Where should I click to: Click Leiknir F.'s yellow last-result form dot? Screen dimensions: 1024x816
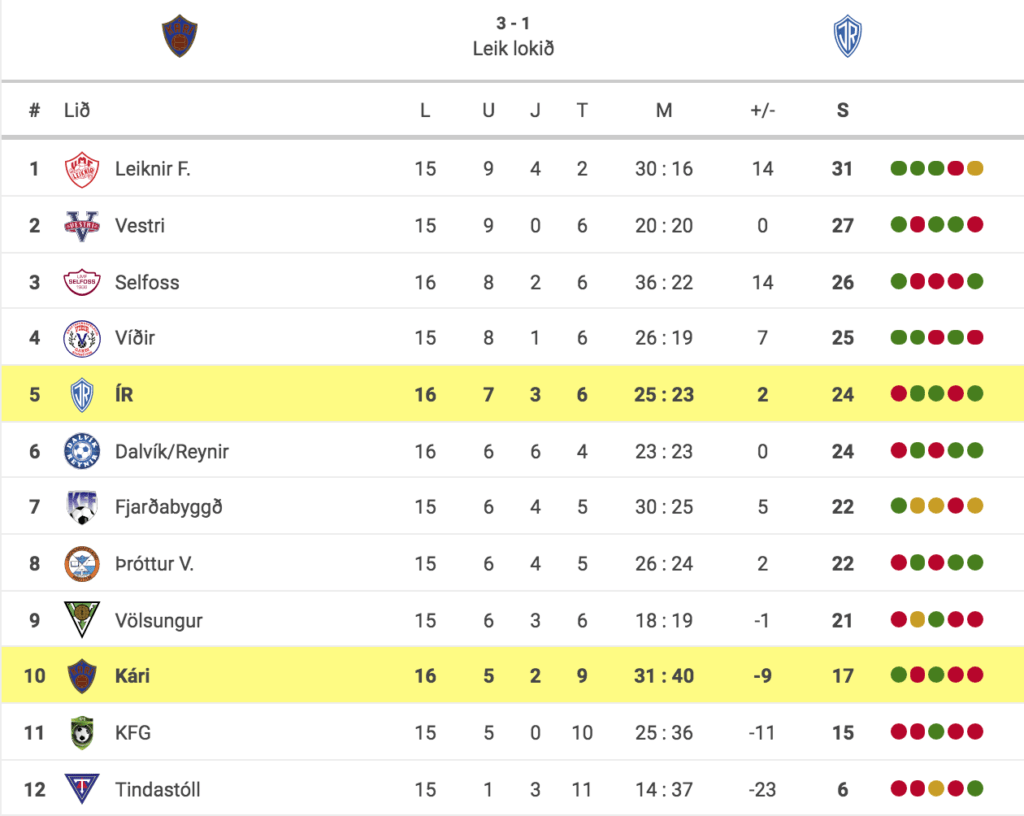(975, 168)
